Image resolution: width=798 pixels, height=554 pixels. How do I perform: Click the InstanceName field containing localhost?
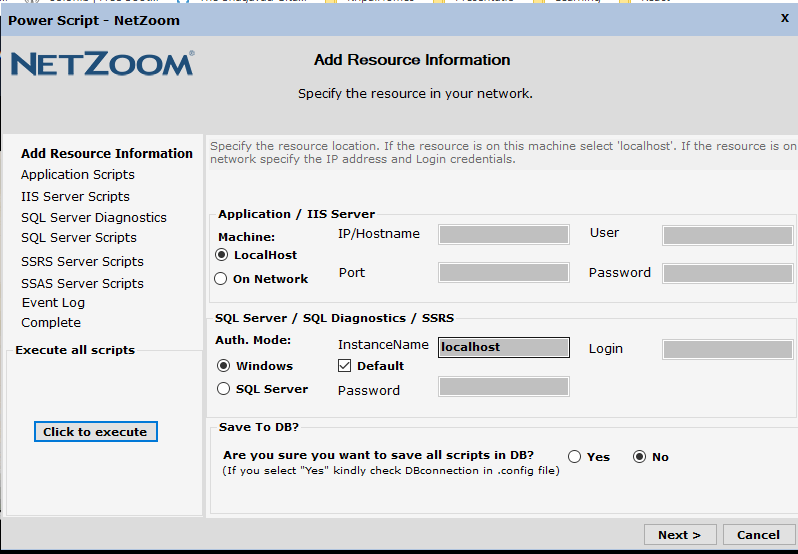pyautogui.click(x=504, y=347)
